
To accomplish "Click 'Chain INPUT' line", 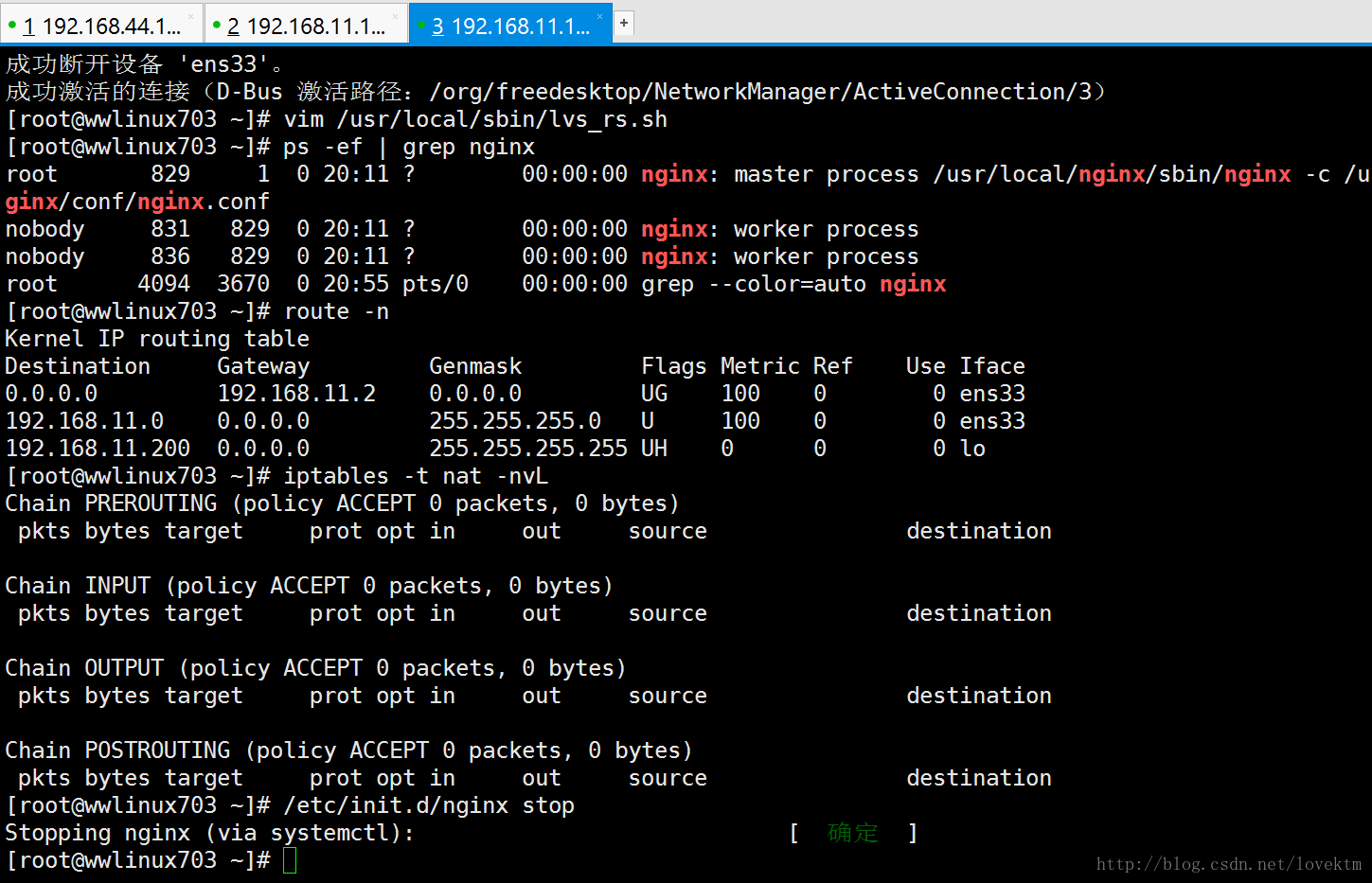I will click(x=309, y=586).
